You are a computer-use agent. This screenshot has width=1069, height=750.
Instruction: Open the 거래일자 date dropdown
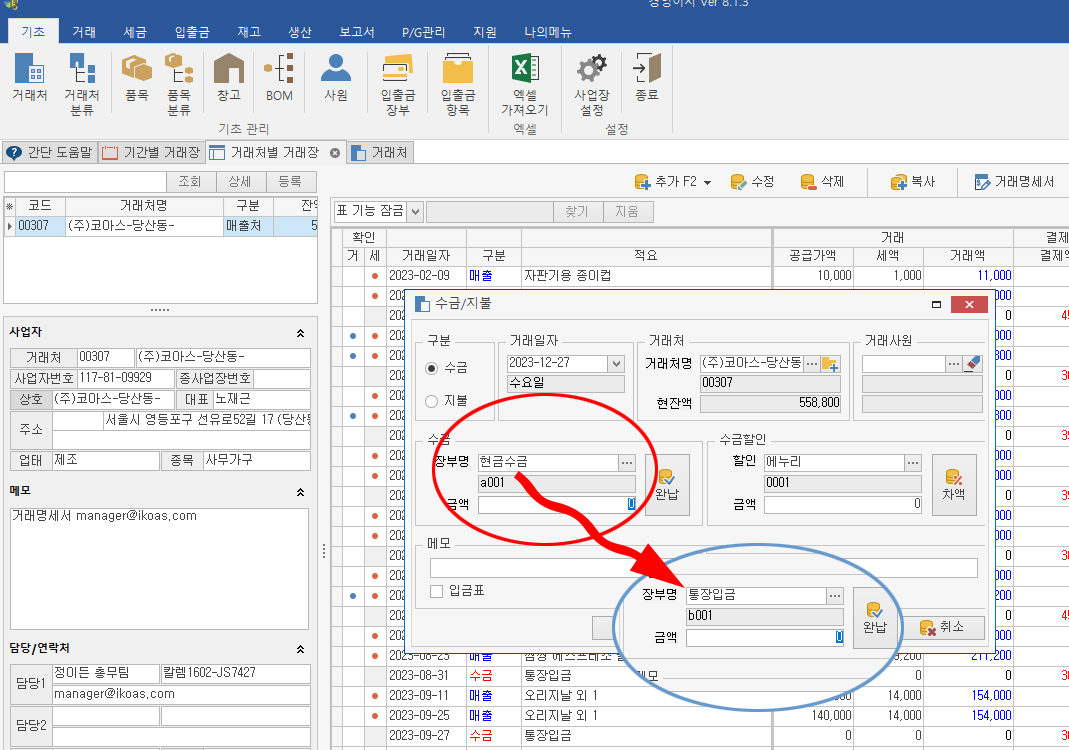[x=616, y=364]
